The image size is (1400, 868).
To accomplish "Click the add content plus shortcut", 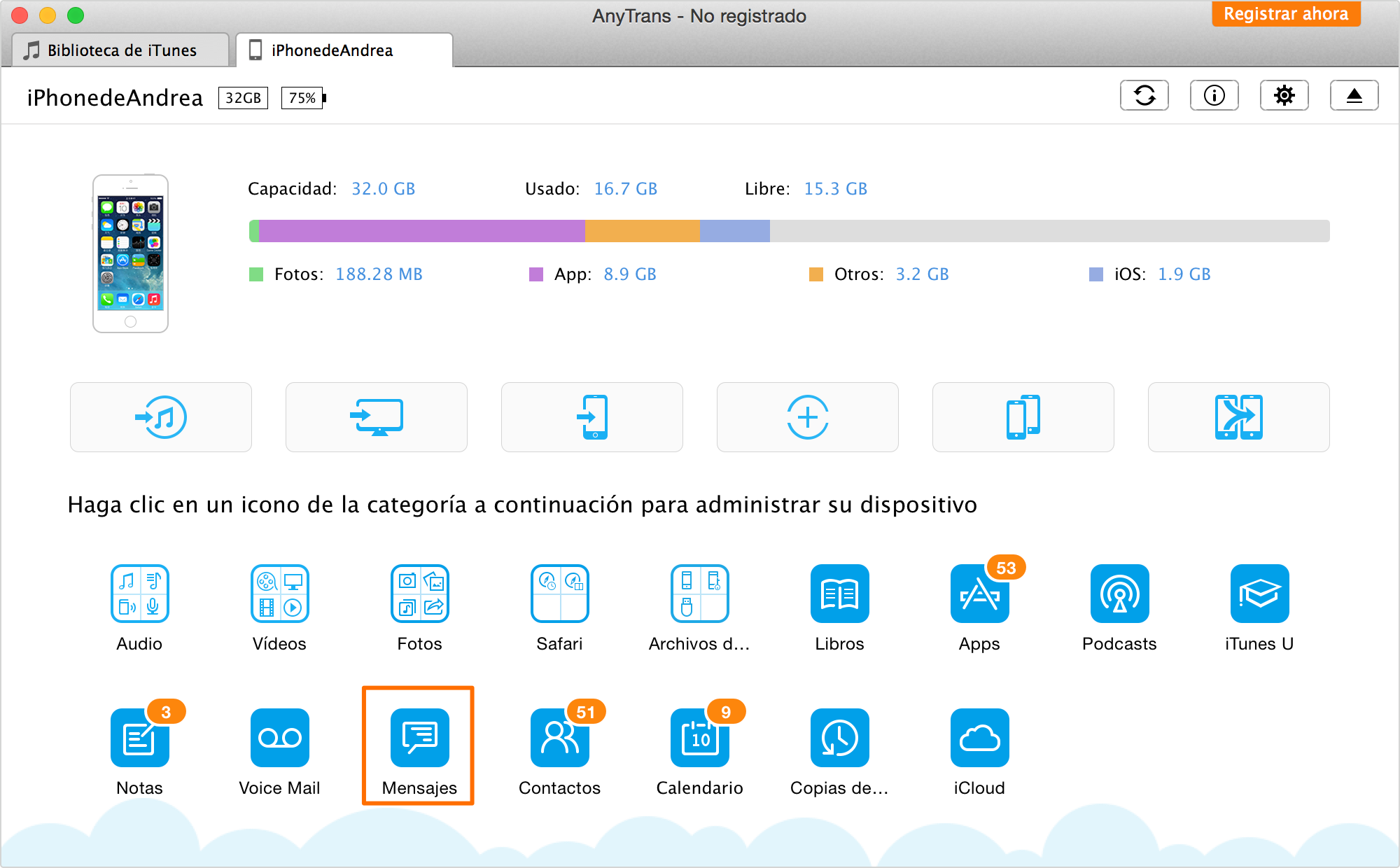I will (808, 417).
